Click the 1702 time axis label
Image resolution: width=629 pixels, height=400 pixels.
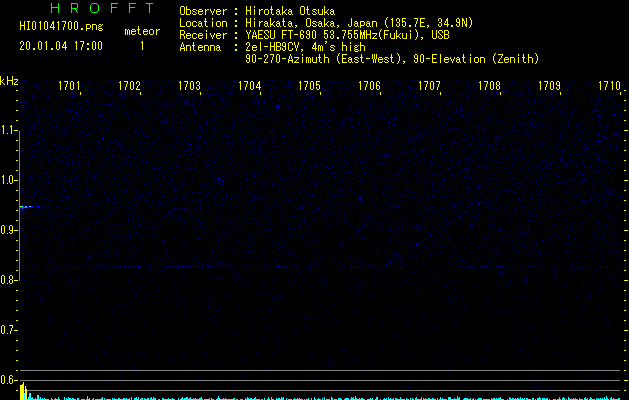[x=129, y=86]
